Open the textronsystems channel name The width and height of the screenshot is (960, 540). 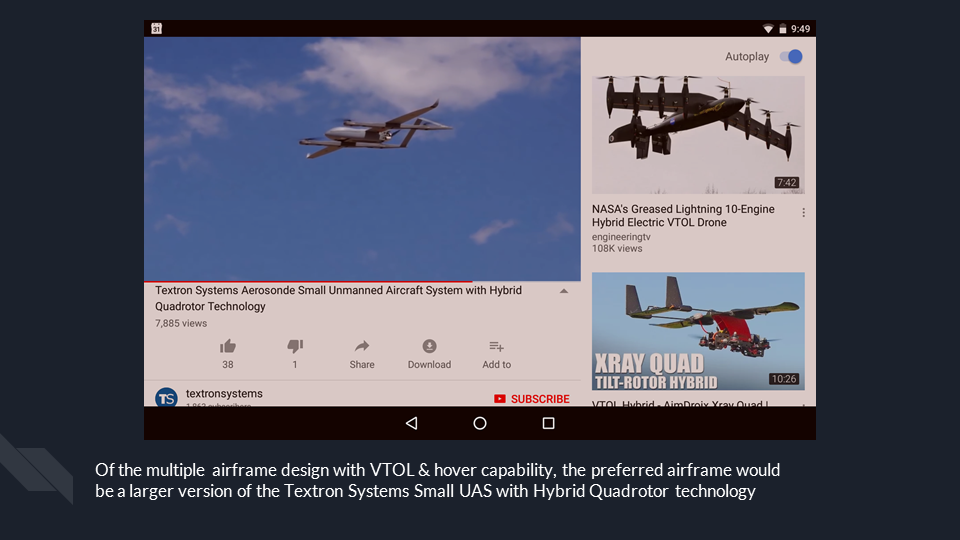tap(224, 394)
